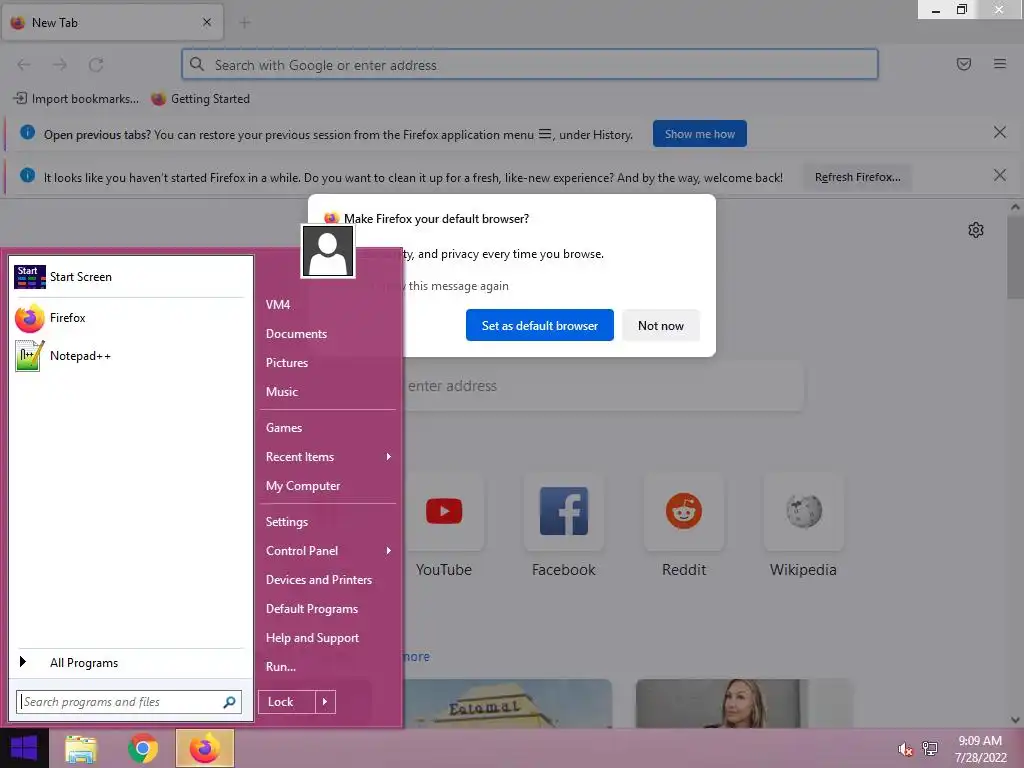Open the Firefox application menu

coord(1000,64)
